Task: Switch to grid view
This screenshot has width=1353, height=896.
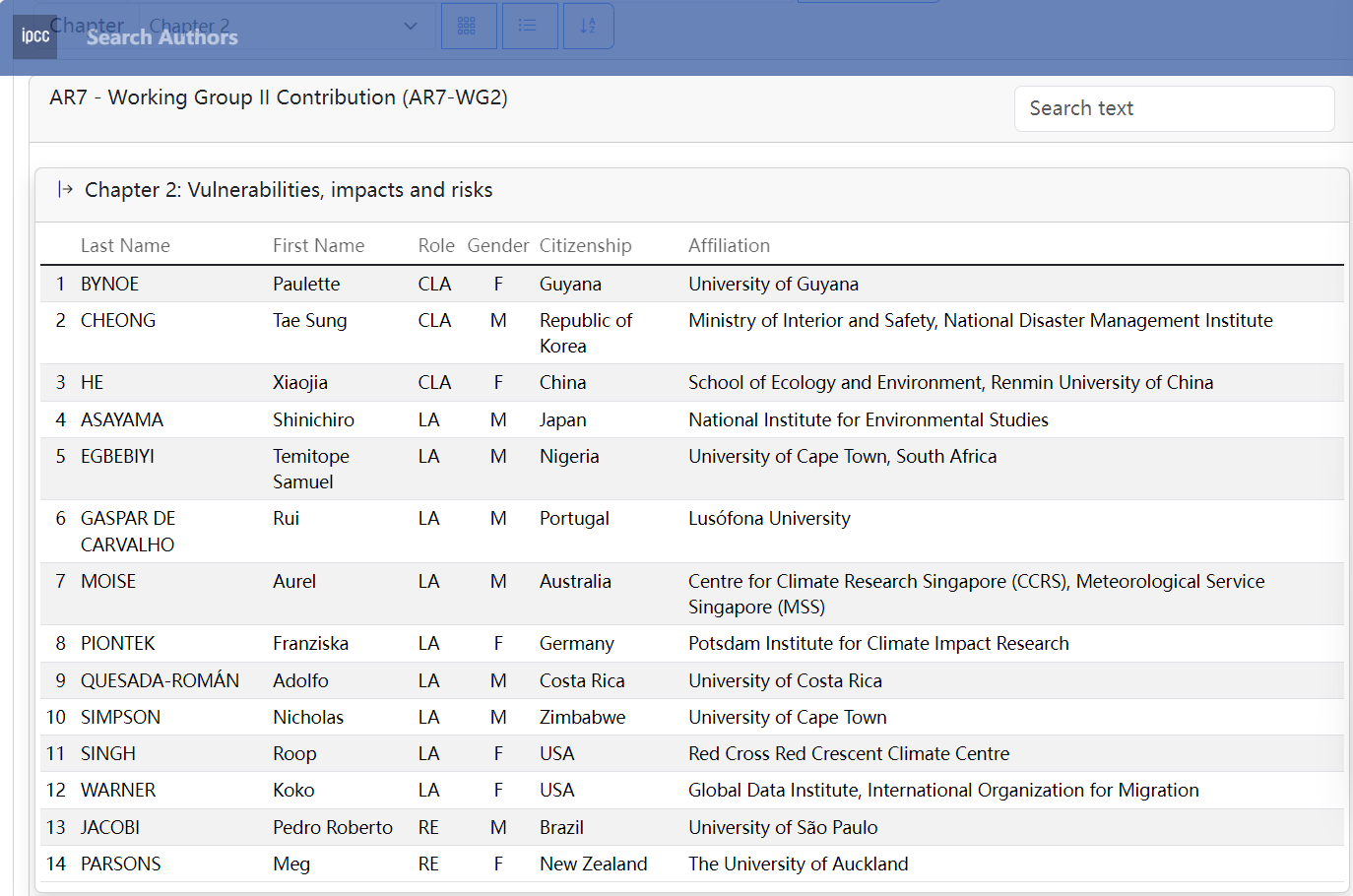Action: point(468,26)
